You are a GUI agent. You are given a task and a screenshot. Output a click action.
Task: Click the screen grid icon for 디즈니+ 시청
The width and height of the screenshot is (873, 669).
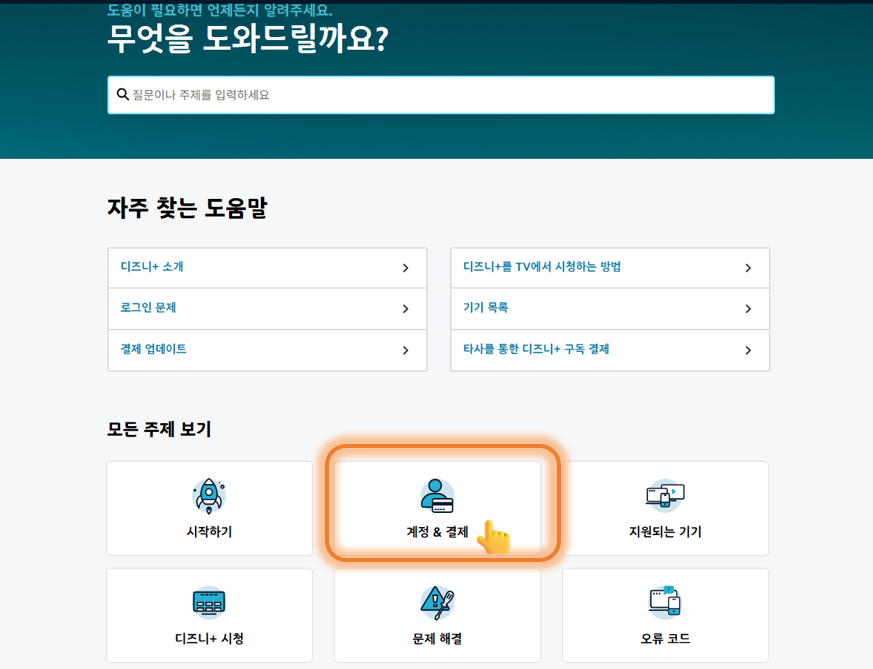209,603
